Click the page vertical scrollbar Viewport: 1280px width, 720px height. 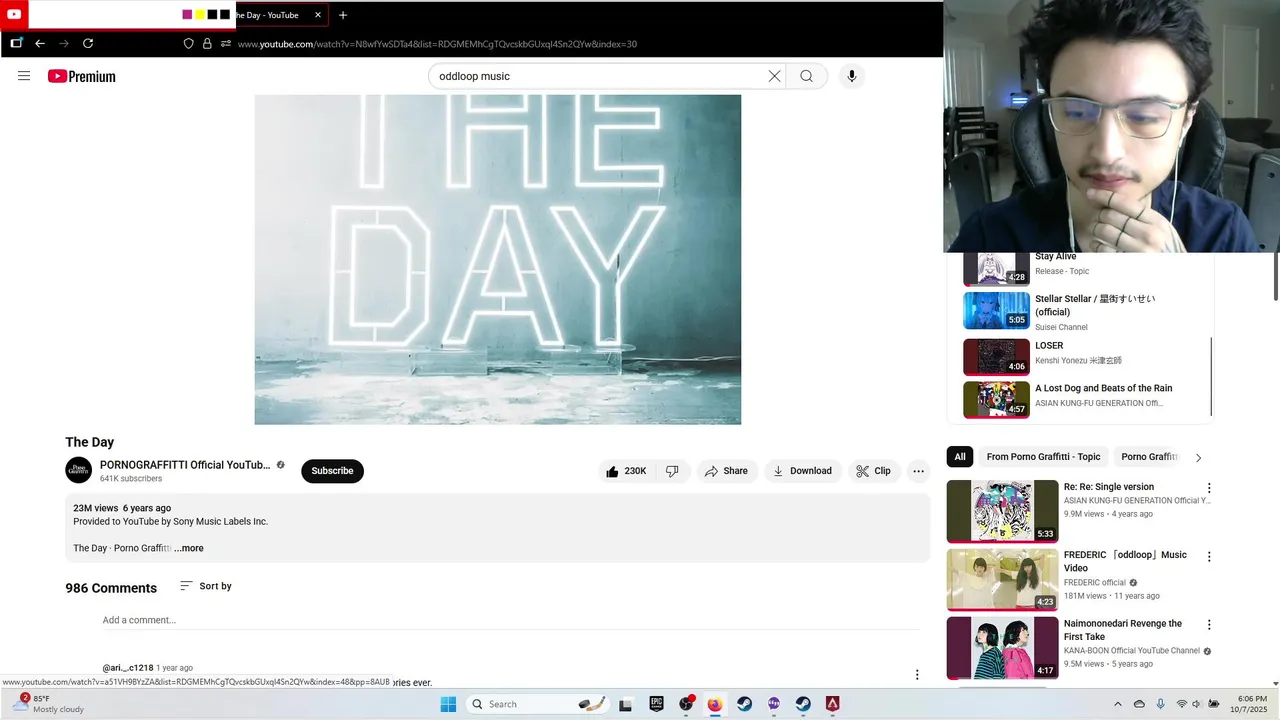click(1275, 275)
